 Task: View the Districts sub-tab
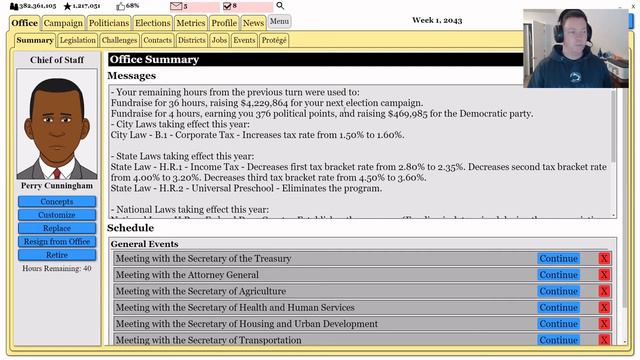click(x=191, y=40)
